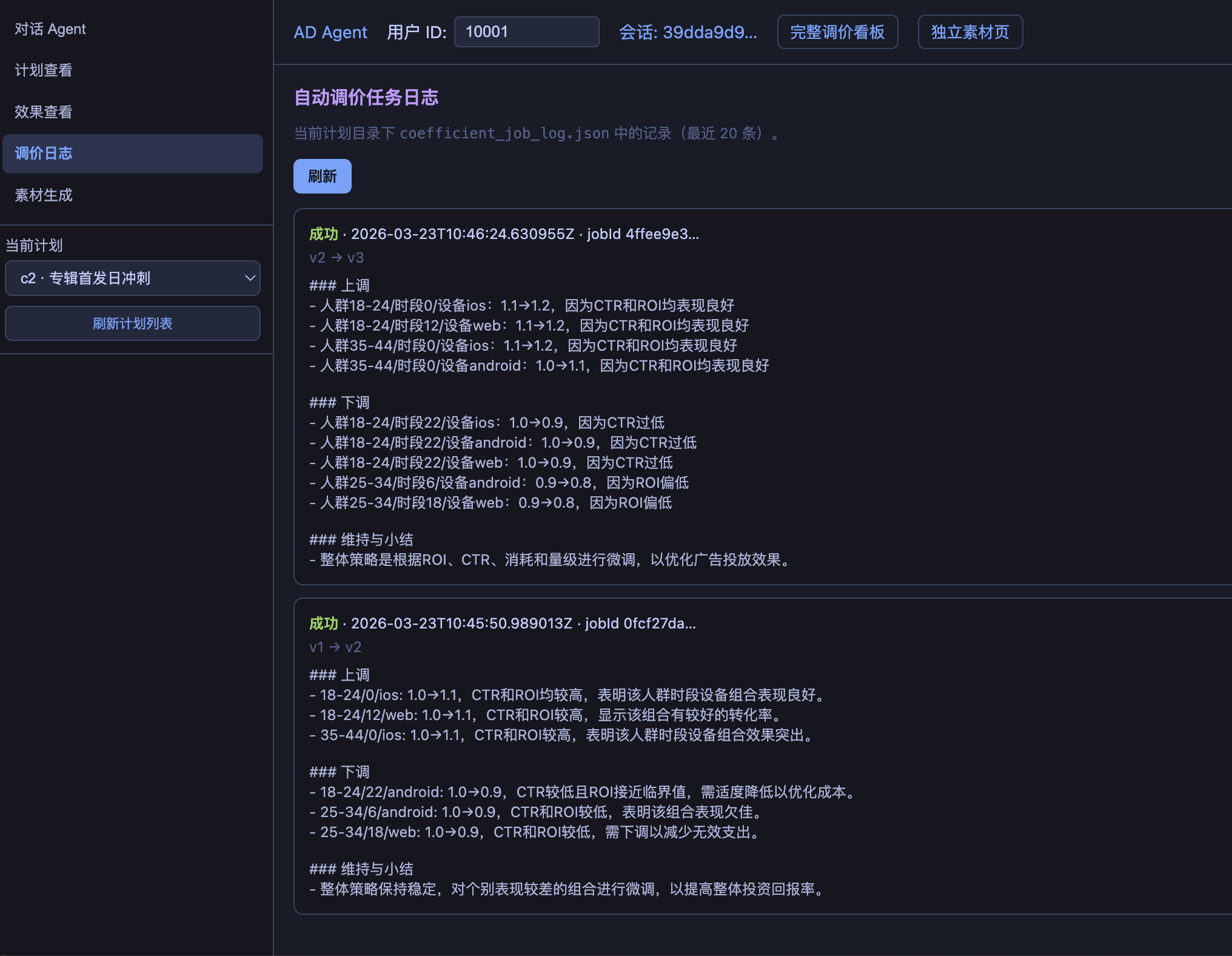Open 效果查看 sidebar page

(x=132, y=112)
